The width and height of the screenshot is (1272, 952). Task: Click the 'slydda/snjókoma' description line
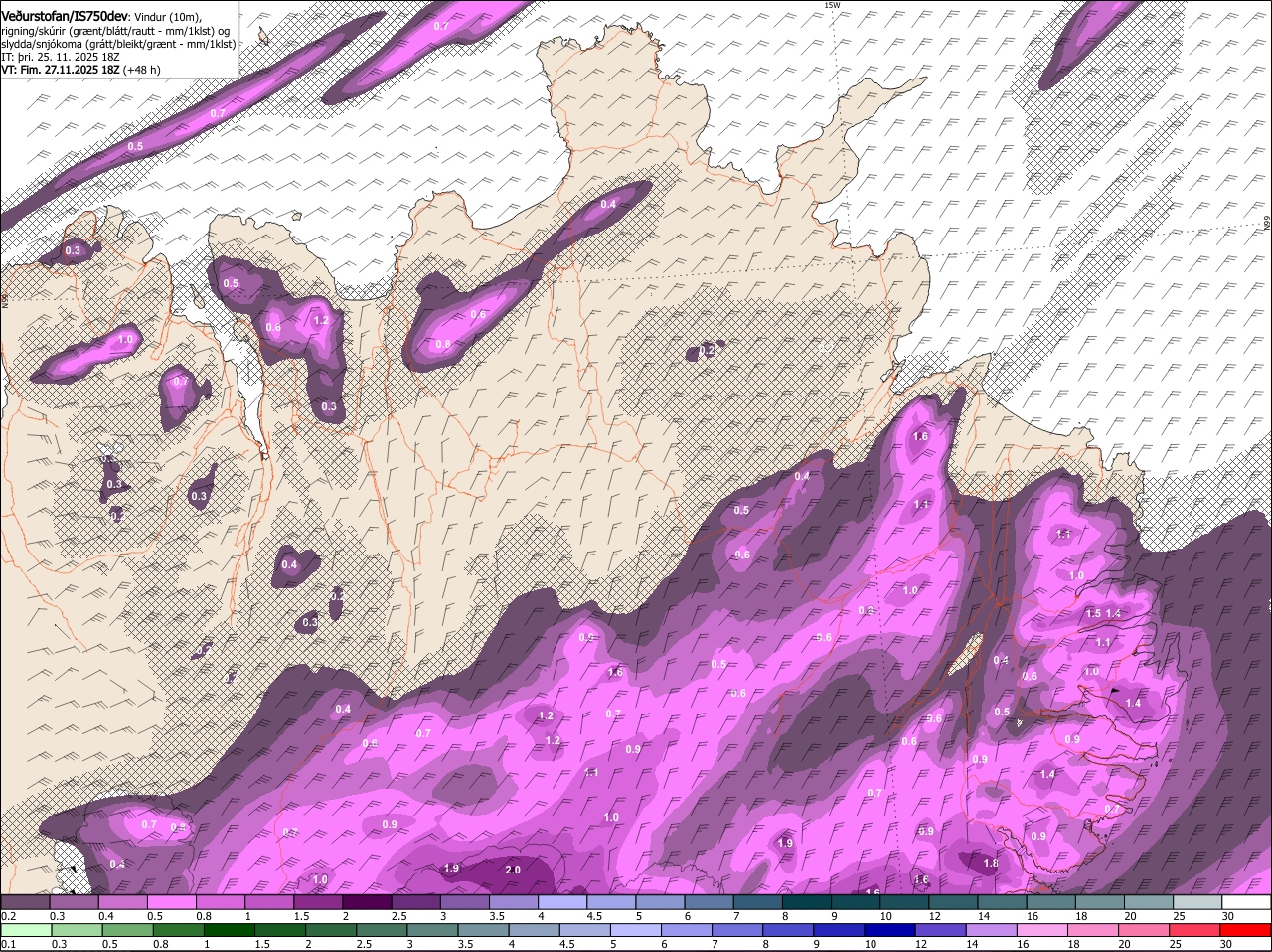coord(118,44)
